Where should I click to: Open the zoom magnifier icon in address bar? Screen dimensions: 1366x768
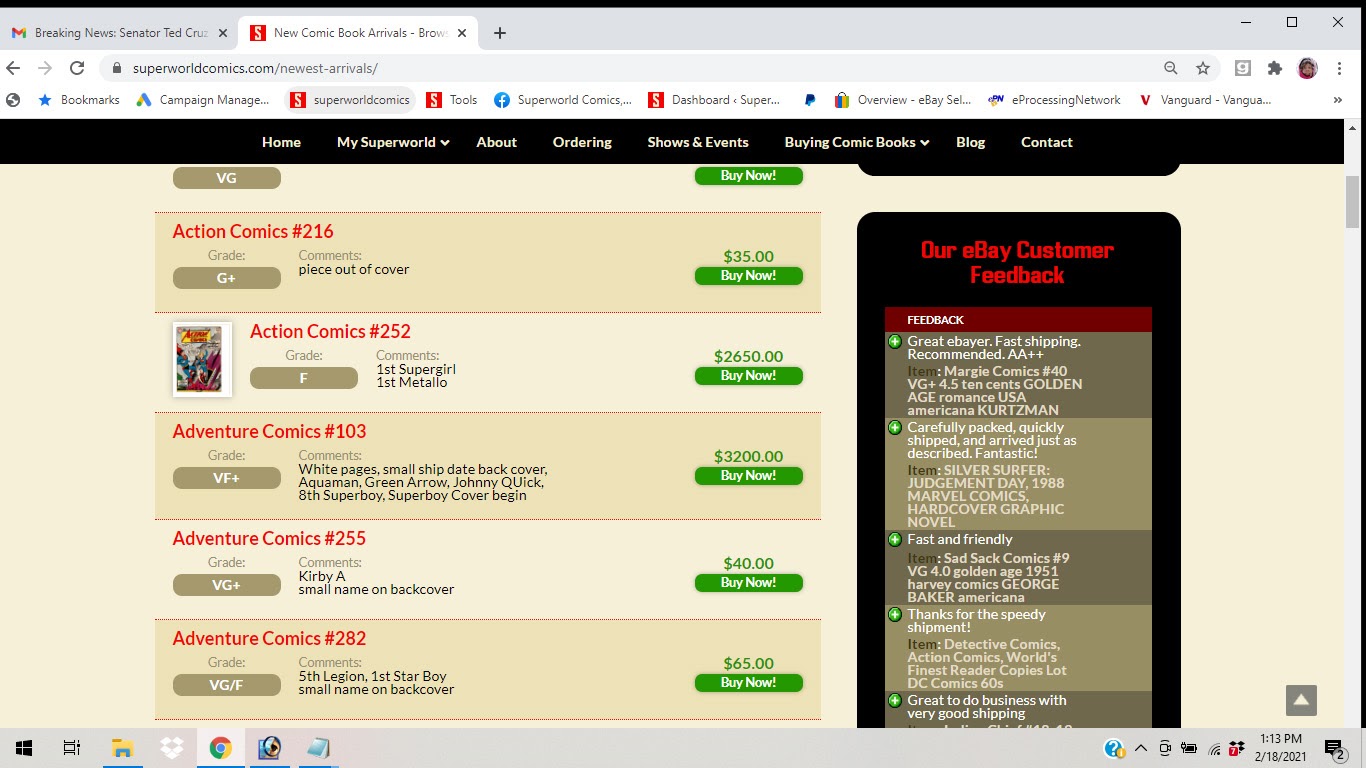1170,68
